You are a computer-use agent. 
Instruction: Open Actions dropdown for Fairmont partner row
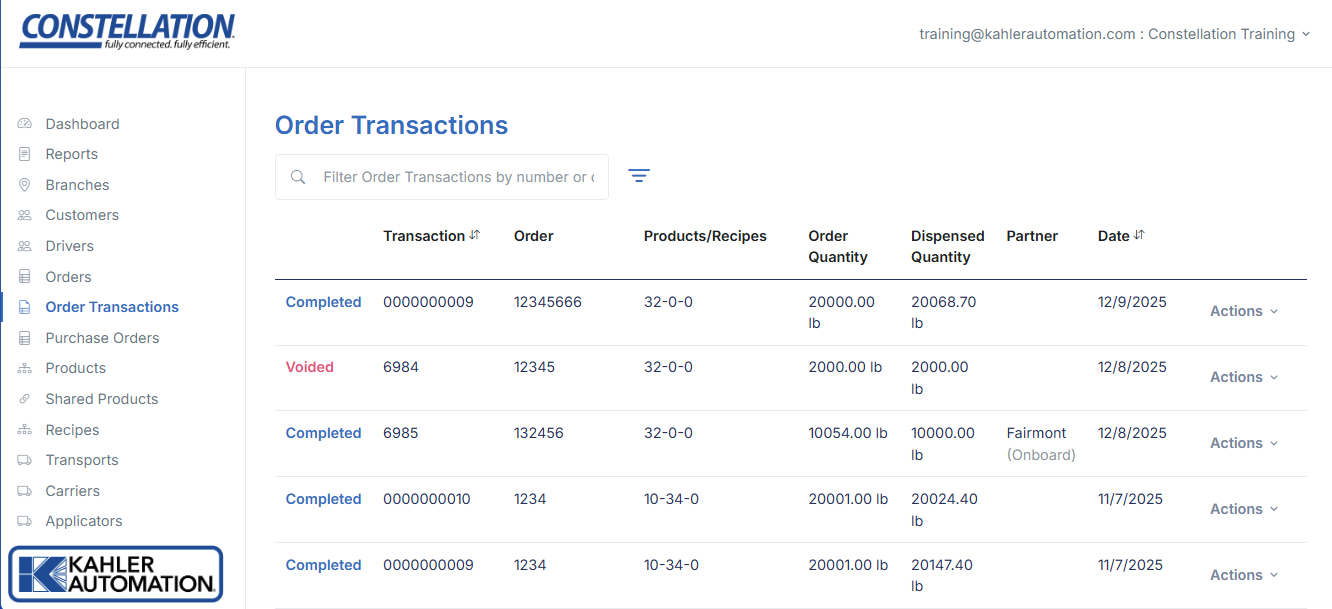pos(1244,443)
